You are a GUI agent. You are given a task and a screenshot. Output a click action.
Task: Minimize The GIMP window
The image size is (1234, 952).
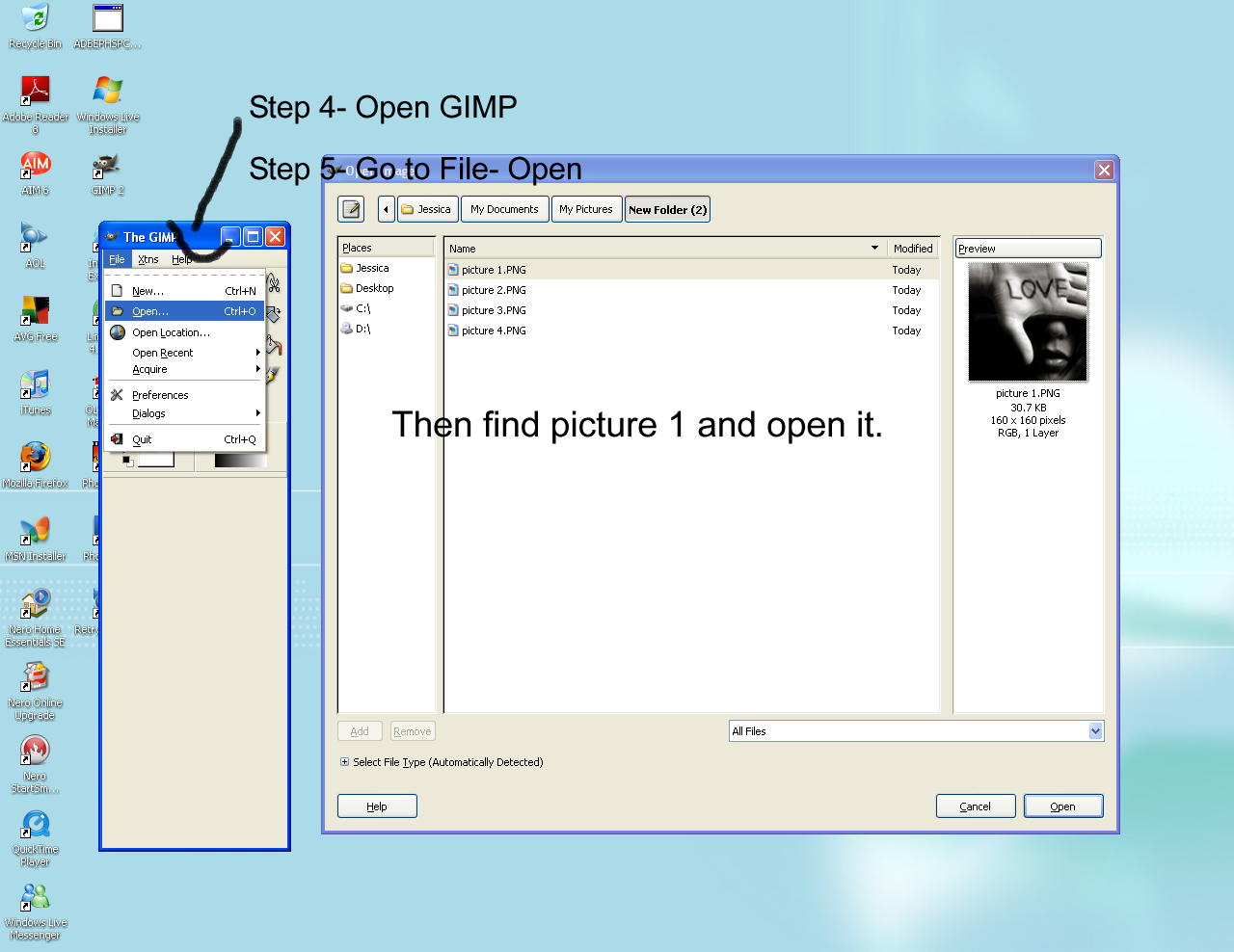(x=230, y=236)
